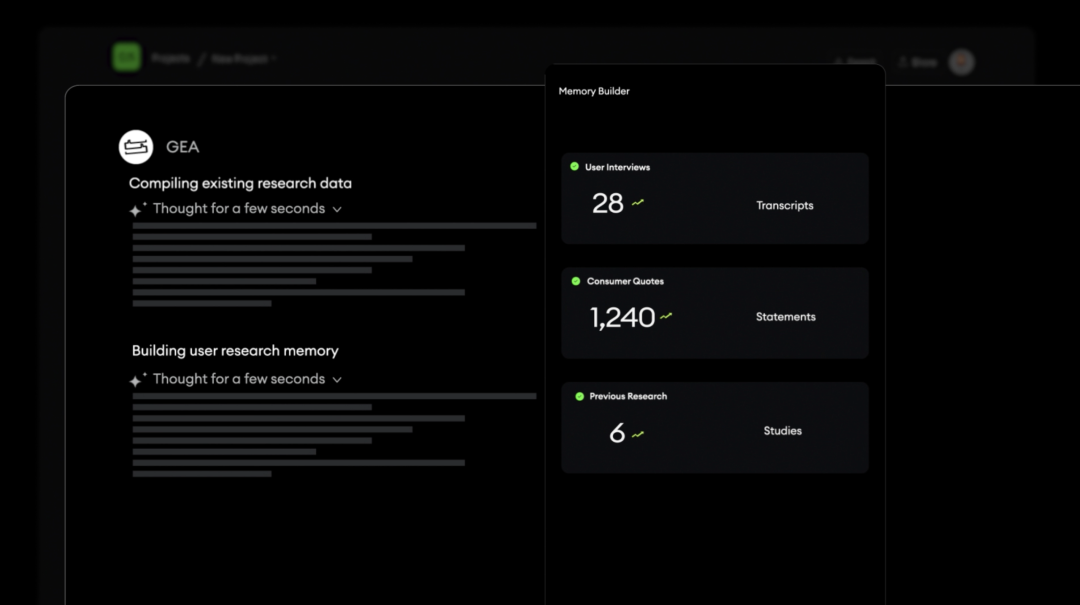This screenshot has height=605, width=1080.
Task: Click the trend arrow next to 6
Action: 638,434
